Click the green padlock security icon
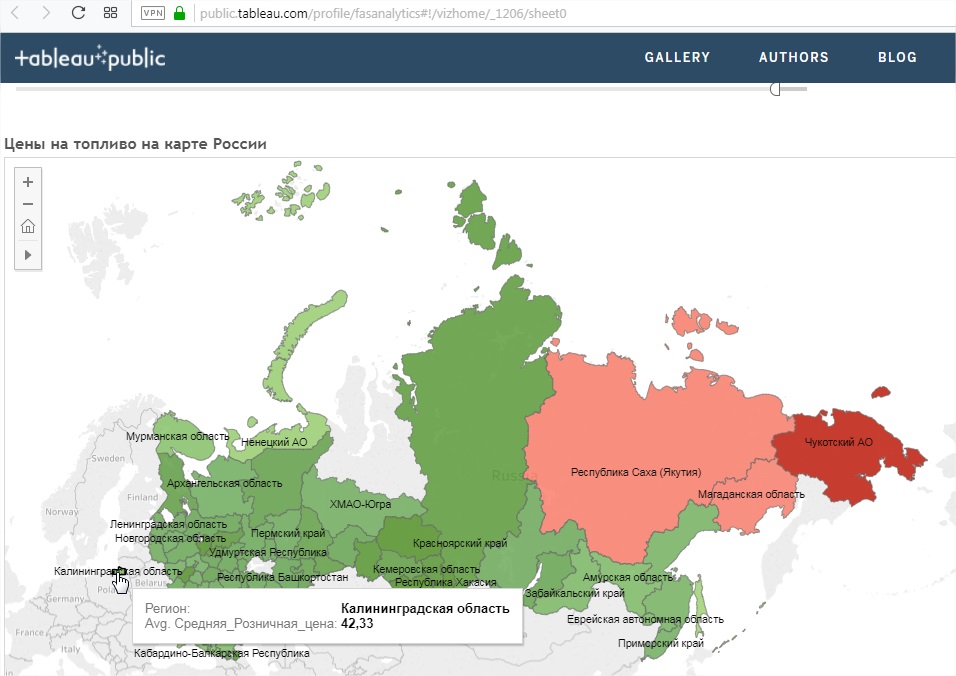The image size is (956, 676). pos(179,13)
